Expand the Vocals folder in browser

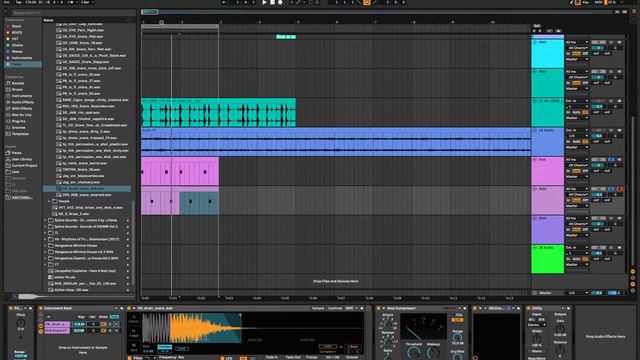(49, 201)
